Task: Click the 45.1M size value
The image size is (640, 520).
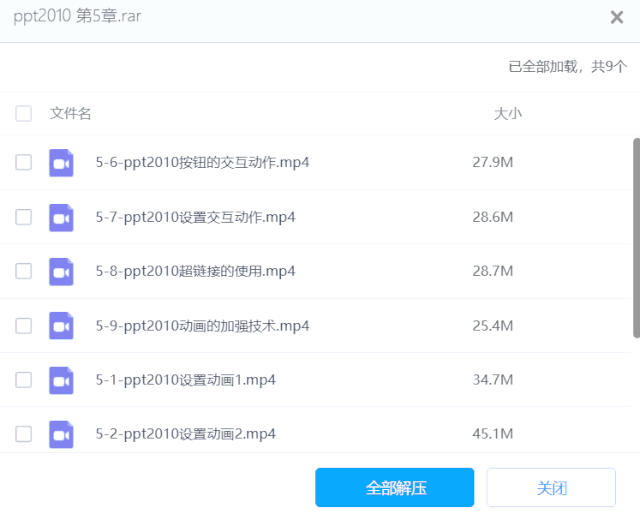Action: click(493, 434)
